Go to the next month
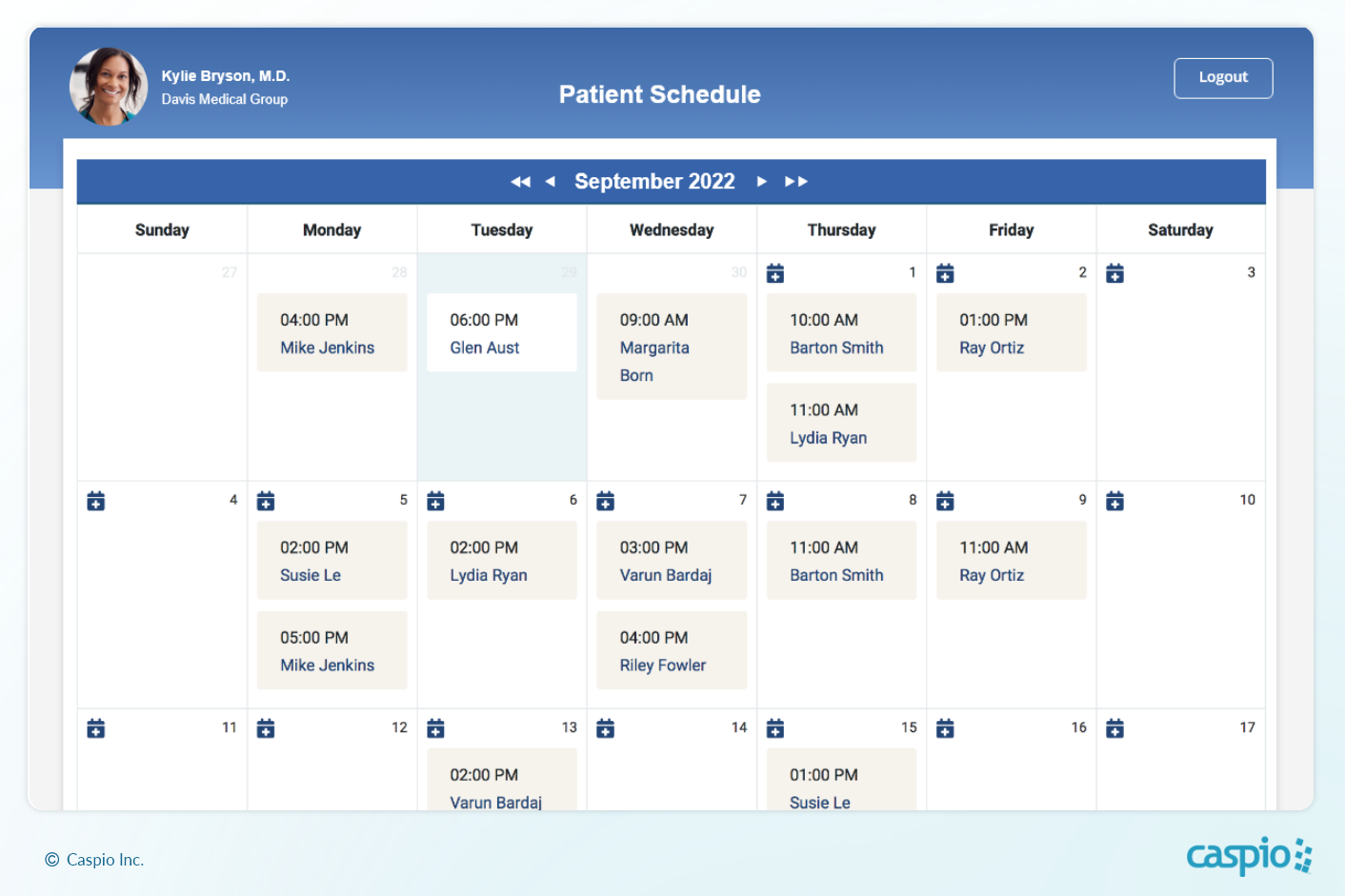The width and height of the screenshot is (1345, 896). pyautogui.click(x=761, y=182)
